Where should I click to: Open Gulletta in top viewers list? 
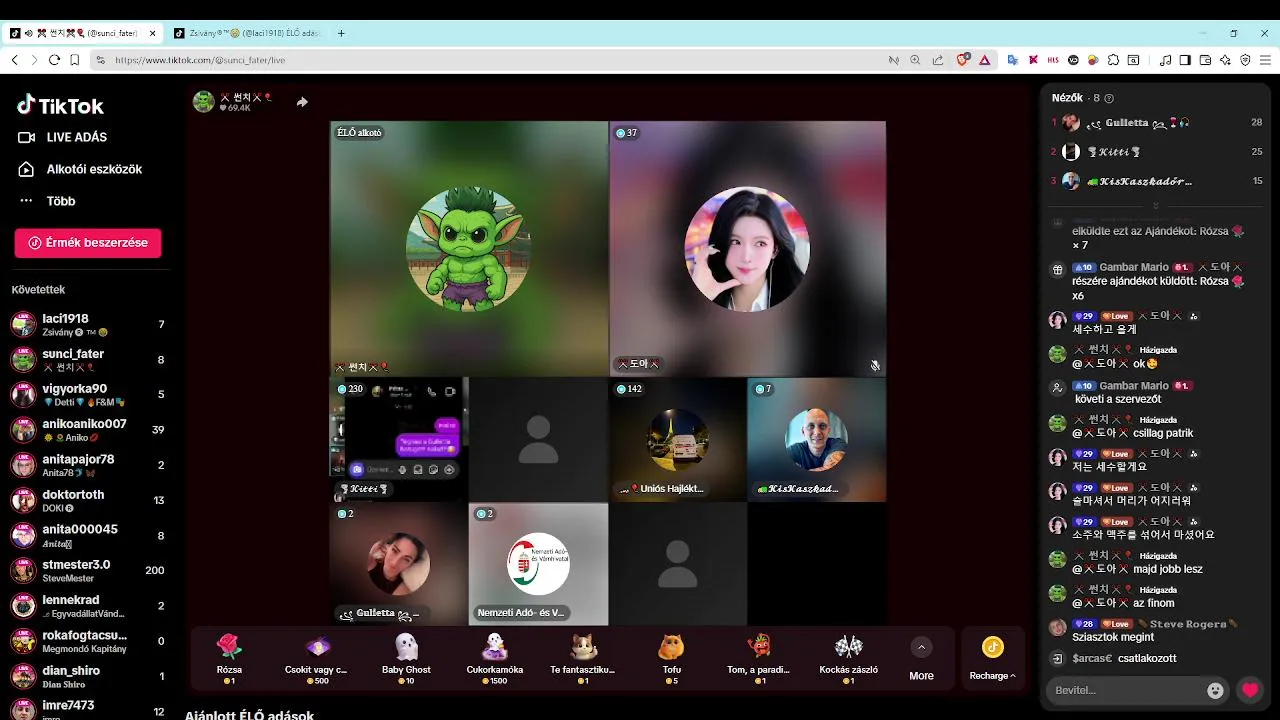point(1156,123)
